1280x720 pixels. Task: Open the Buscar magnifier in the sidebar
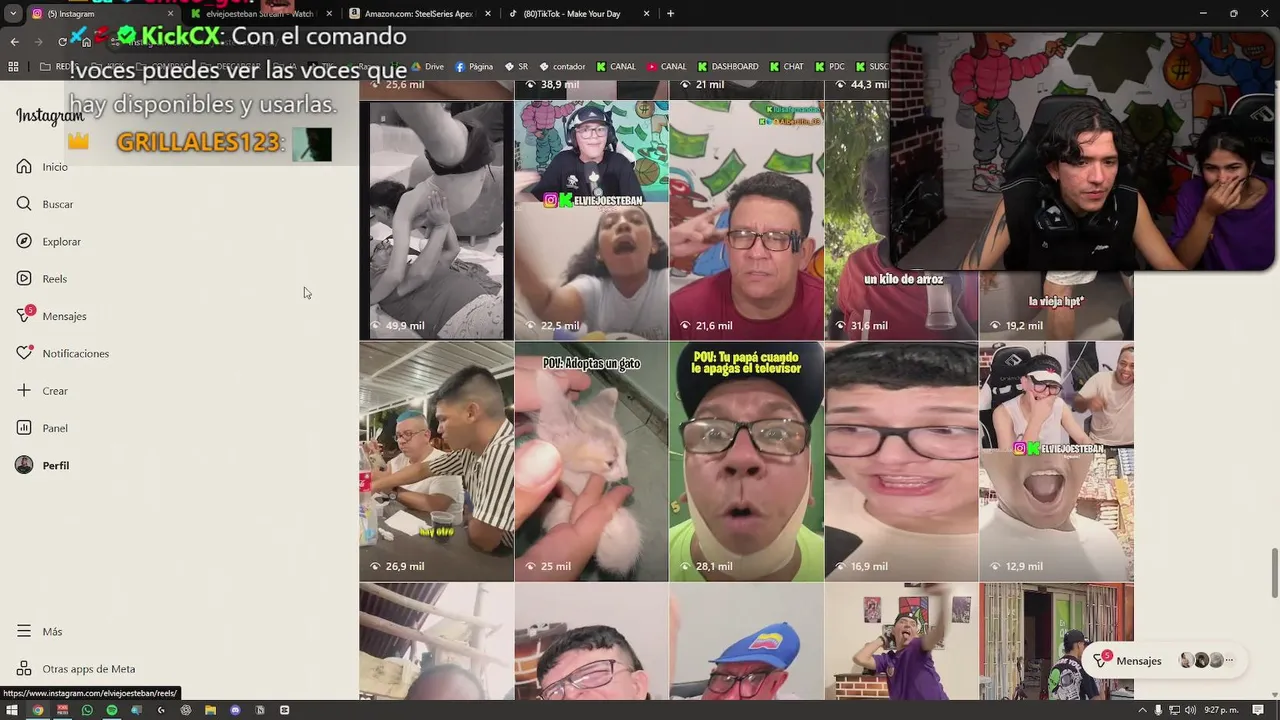[x=24, y=204]
